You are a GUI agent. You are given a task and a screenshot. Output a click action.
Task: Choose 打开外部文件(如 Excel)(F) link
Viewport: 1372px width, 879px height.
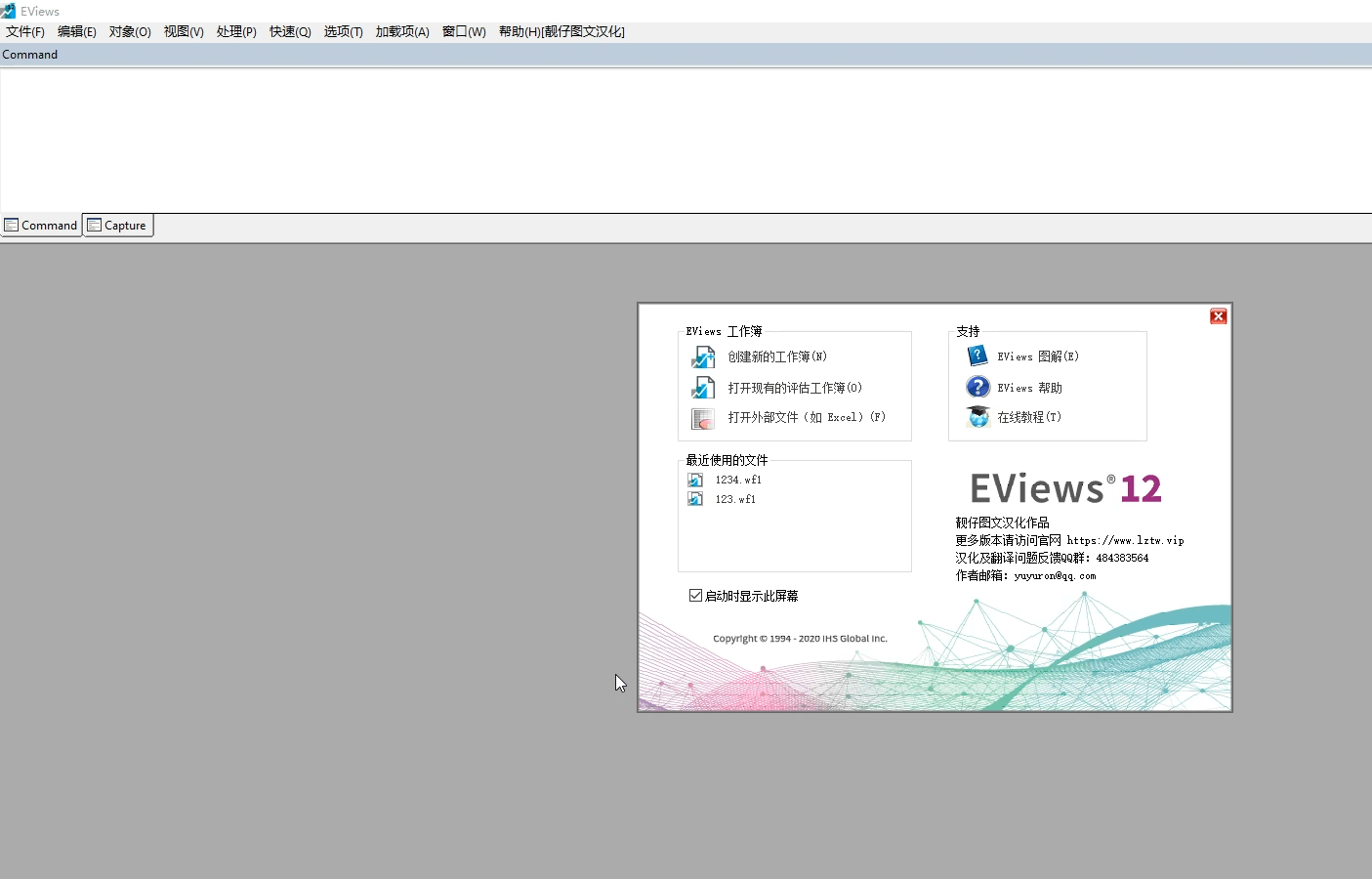(807, 418)
